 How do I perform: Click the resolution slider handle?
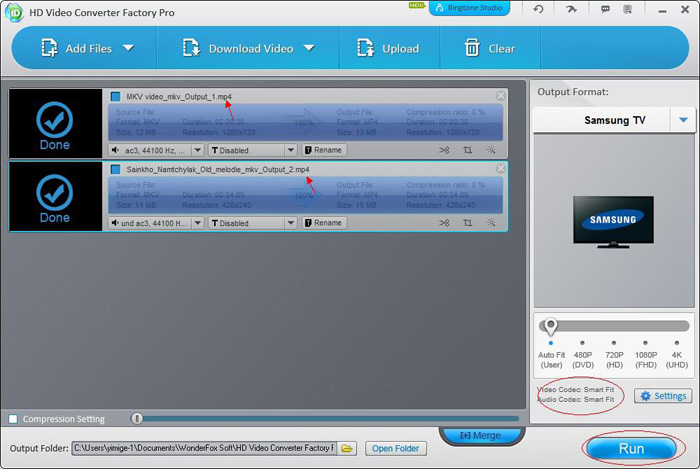[x=550, y=327]
